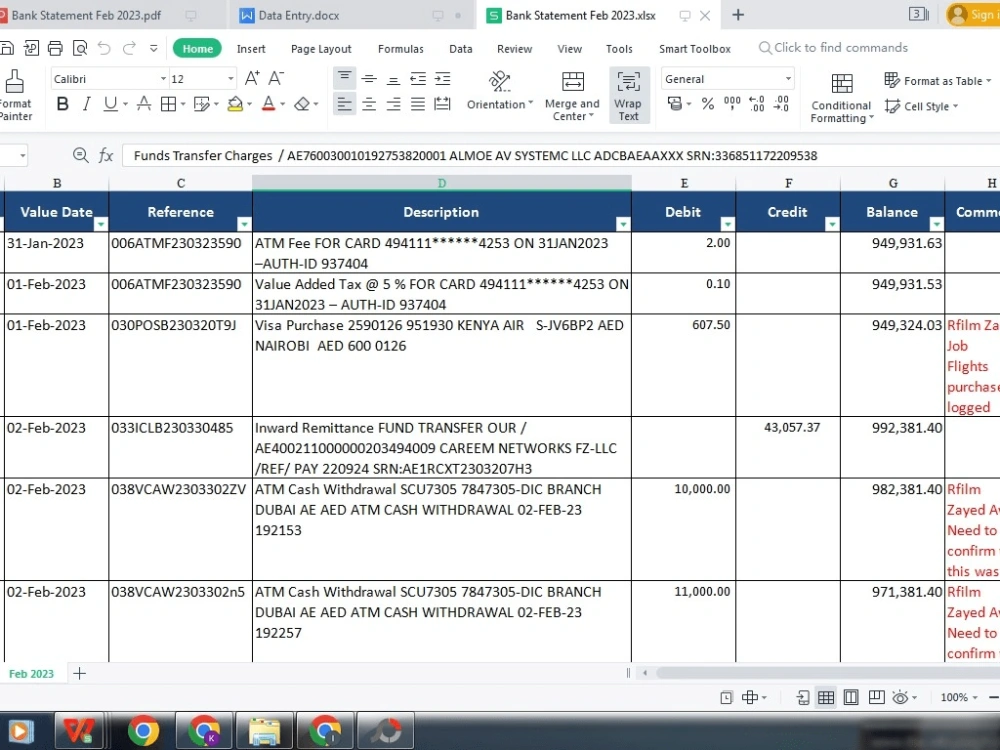Click the Underline icon

tap(110, 104)
